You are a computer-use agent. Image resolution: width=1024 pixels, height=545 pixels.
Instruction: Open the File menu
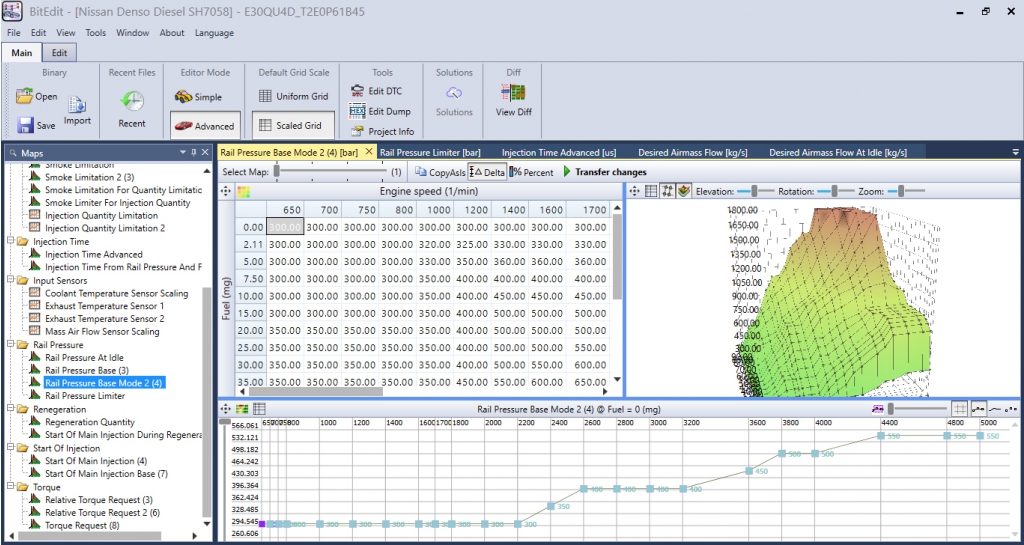coord(14,33)
